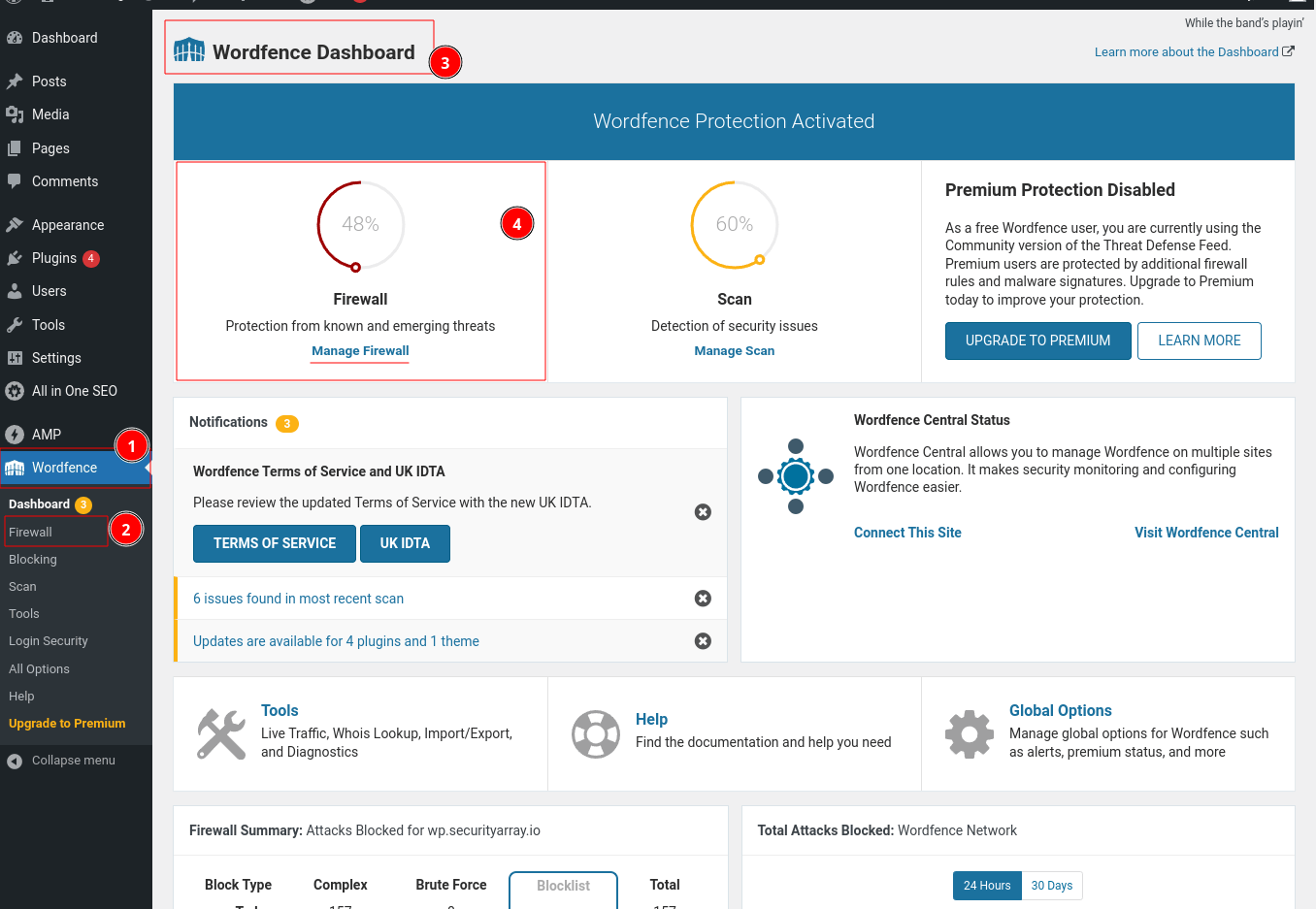
Task: Select the 24 Hours attack range
Action: click(x=986, y=886)
